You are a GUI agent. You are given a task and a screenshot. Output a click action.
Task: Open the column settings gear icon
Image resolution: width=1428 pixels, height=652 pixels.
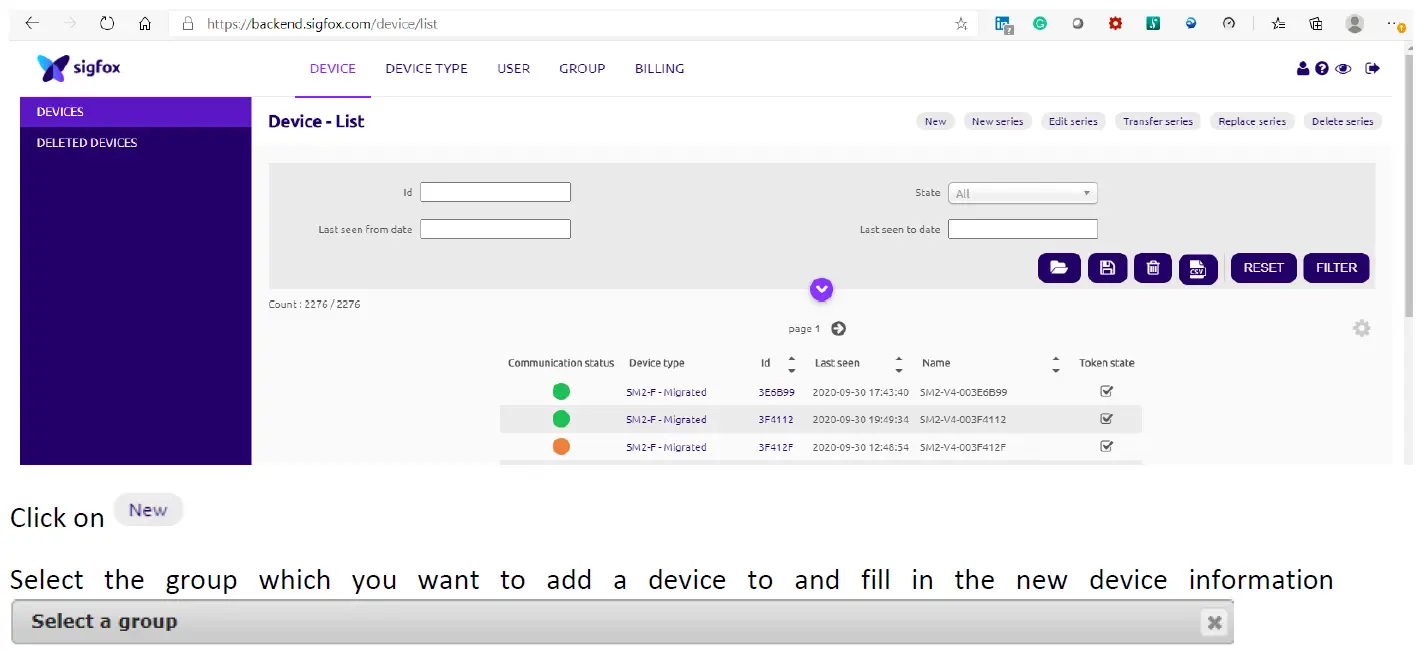click(1361, 328)
